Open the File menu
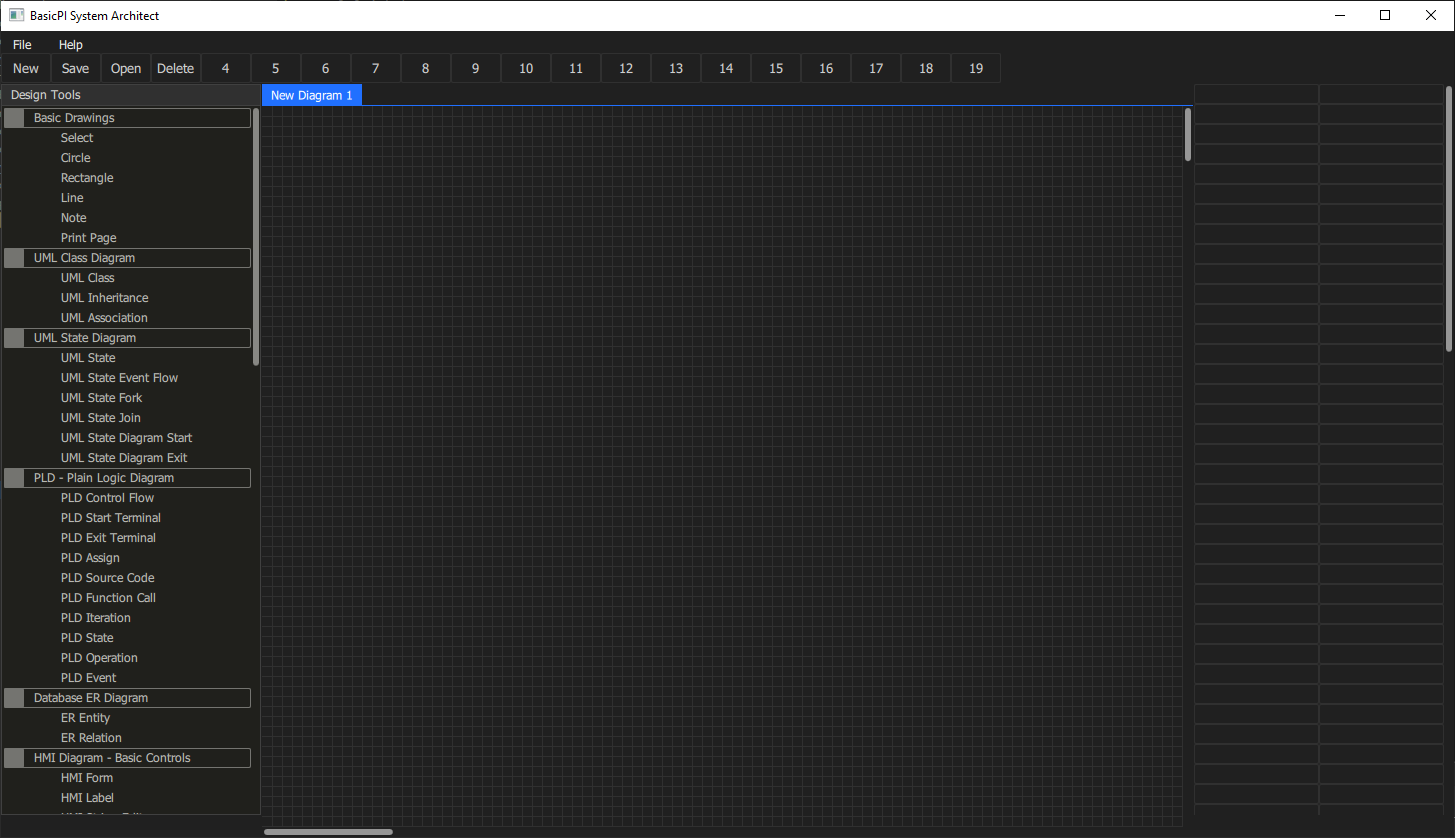This screenshot has height=838, width=1455. pyautogui.click(x=22, y=45)
